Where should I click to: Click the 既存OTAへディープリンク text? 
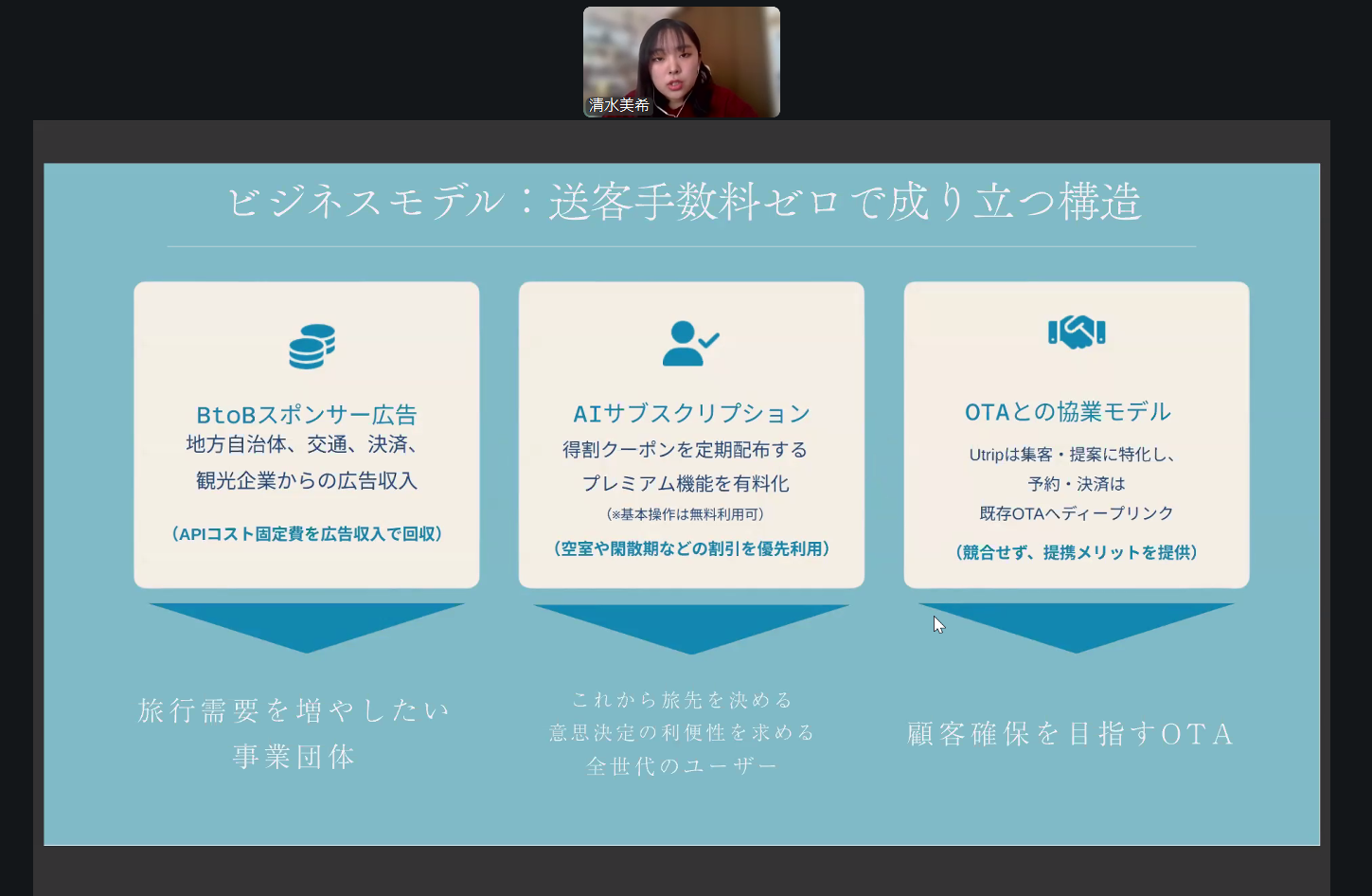click(1076, 513)
